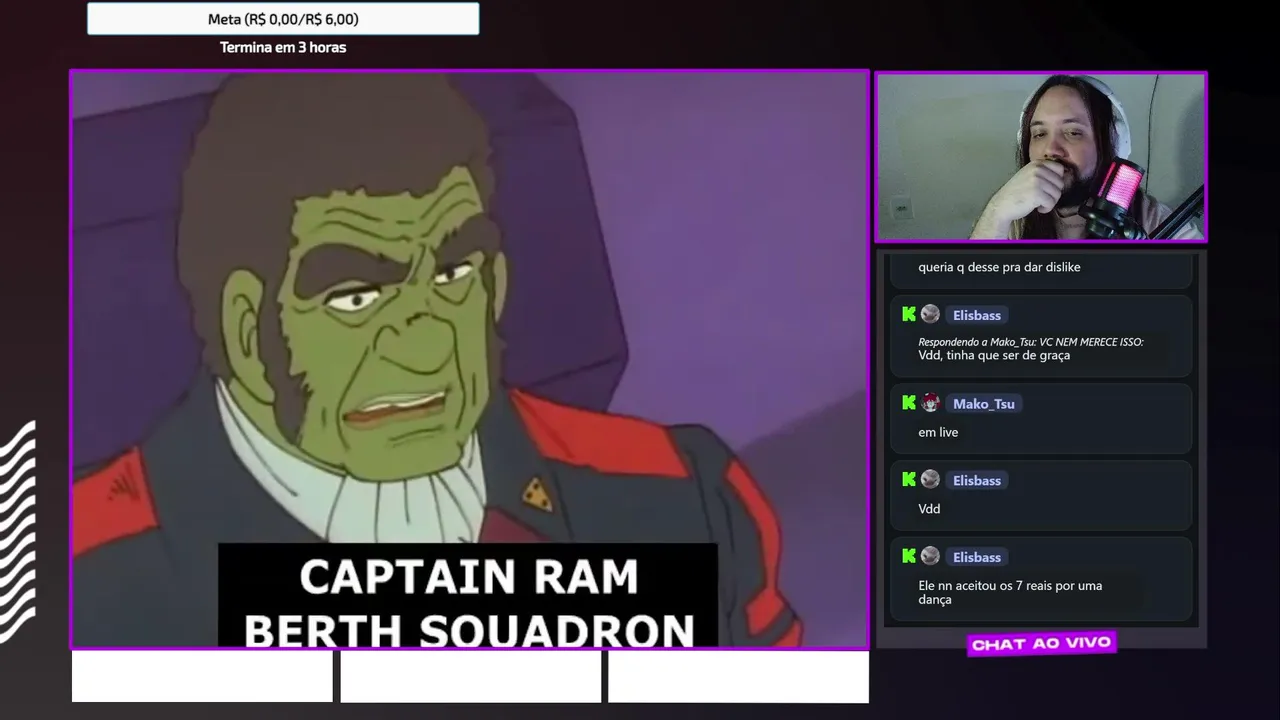Click the "Termina em 3 horas" countdown text
This screenshot has width=1280, height=720.
click(283, 47)
